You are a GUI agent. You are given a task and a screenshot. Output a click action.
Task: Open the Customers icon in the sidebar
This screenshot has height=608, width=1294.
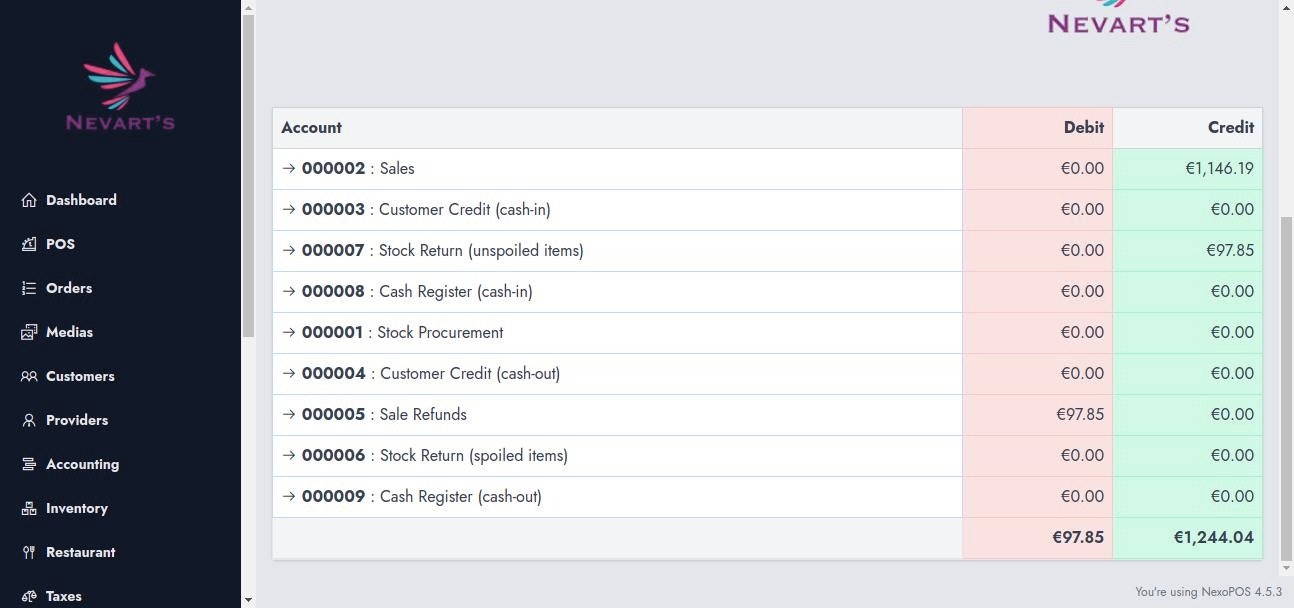pos(29,376)
